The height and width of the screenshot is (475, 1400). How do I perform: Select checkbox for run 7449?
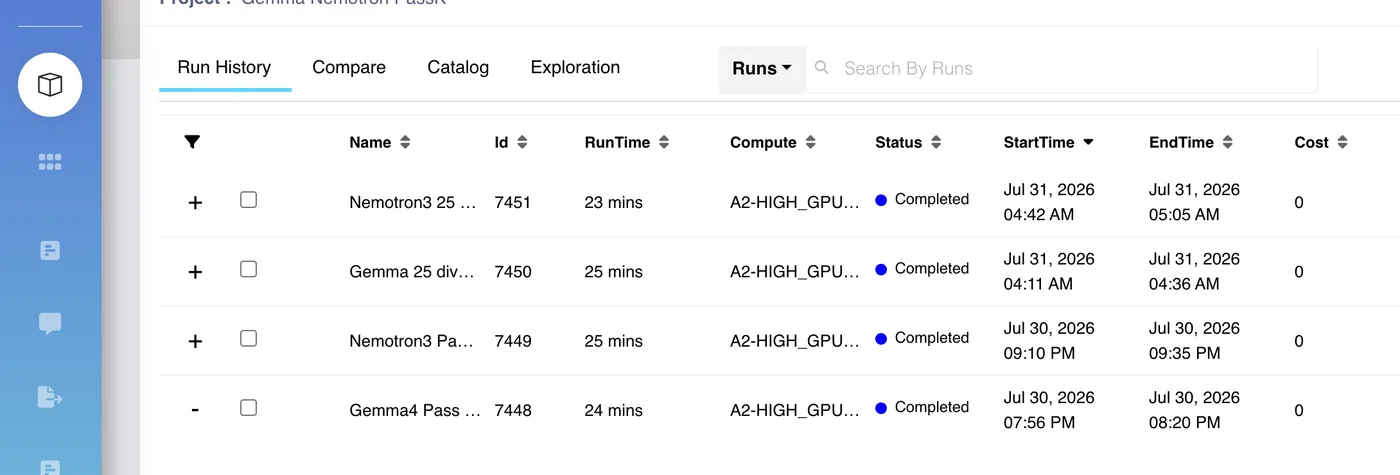pyautogui.click(x=249, y=338)
